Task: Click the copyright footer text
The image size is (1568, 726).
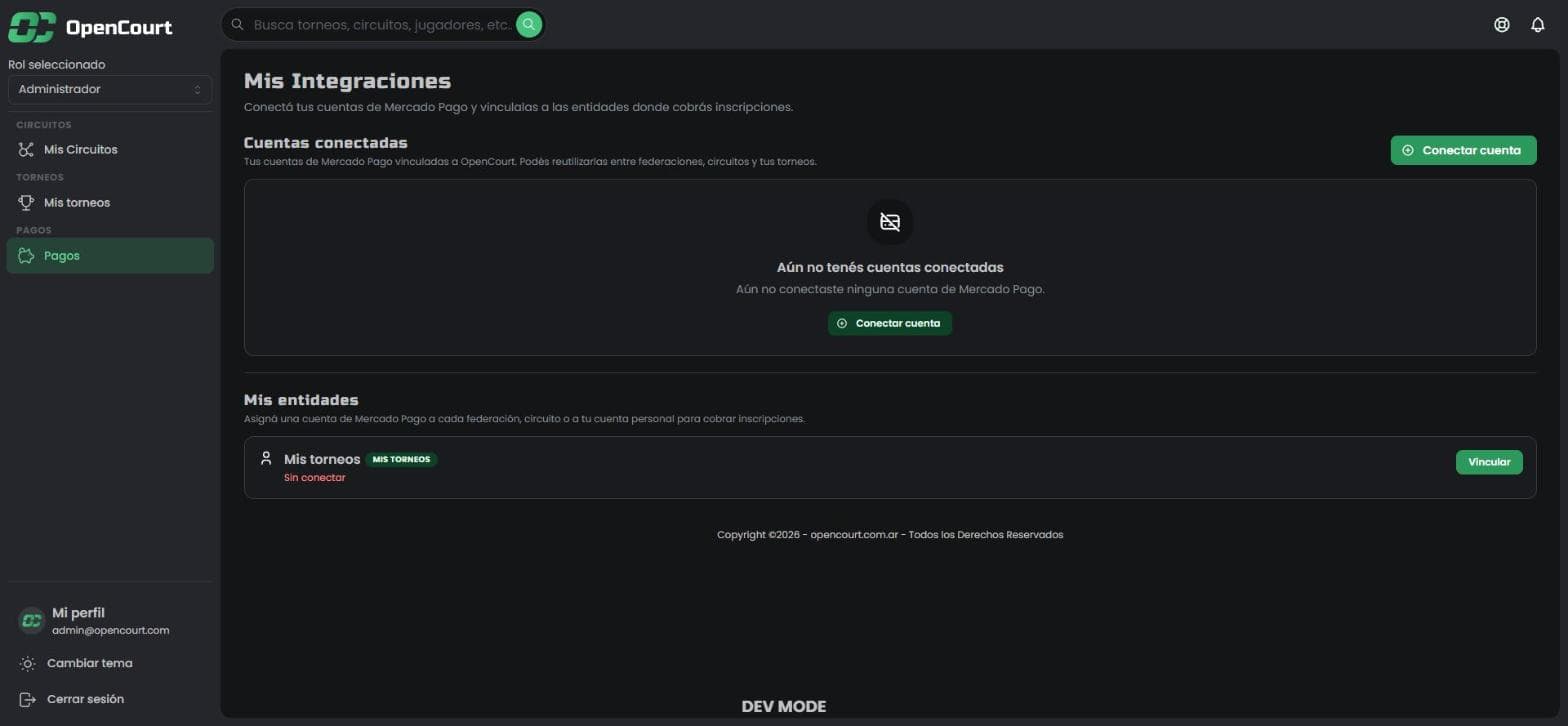Action: point(890,535)
